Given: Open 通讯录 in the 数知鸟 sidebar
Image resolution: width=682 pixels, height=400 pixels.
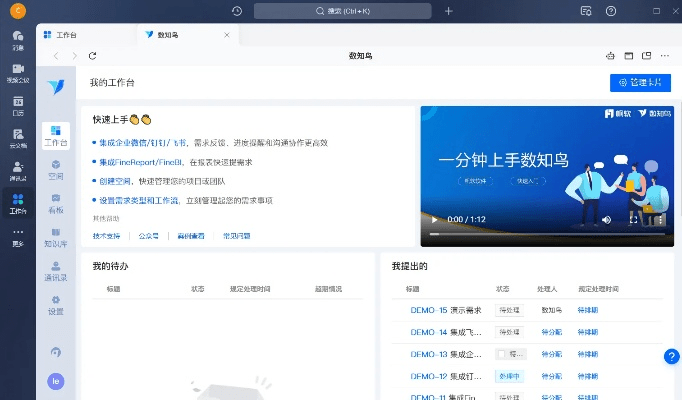Looking at the screenshot, I should [x=56, y=272].
